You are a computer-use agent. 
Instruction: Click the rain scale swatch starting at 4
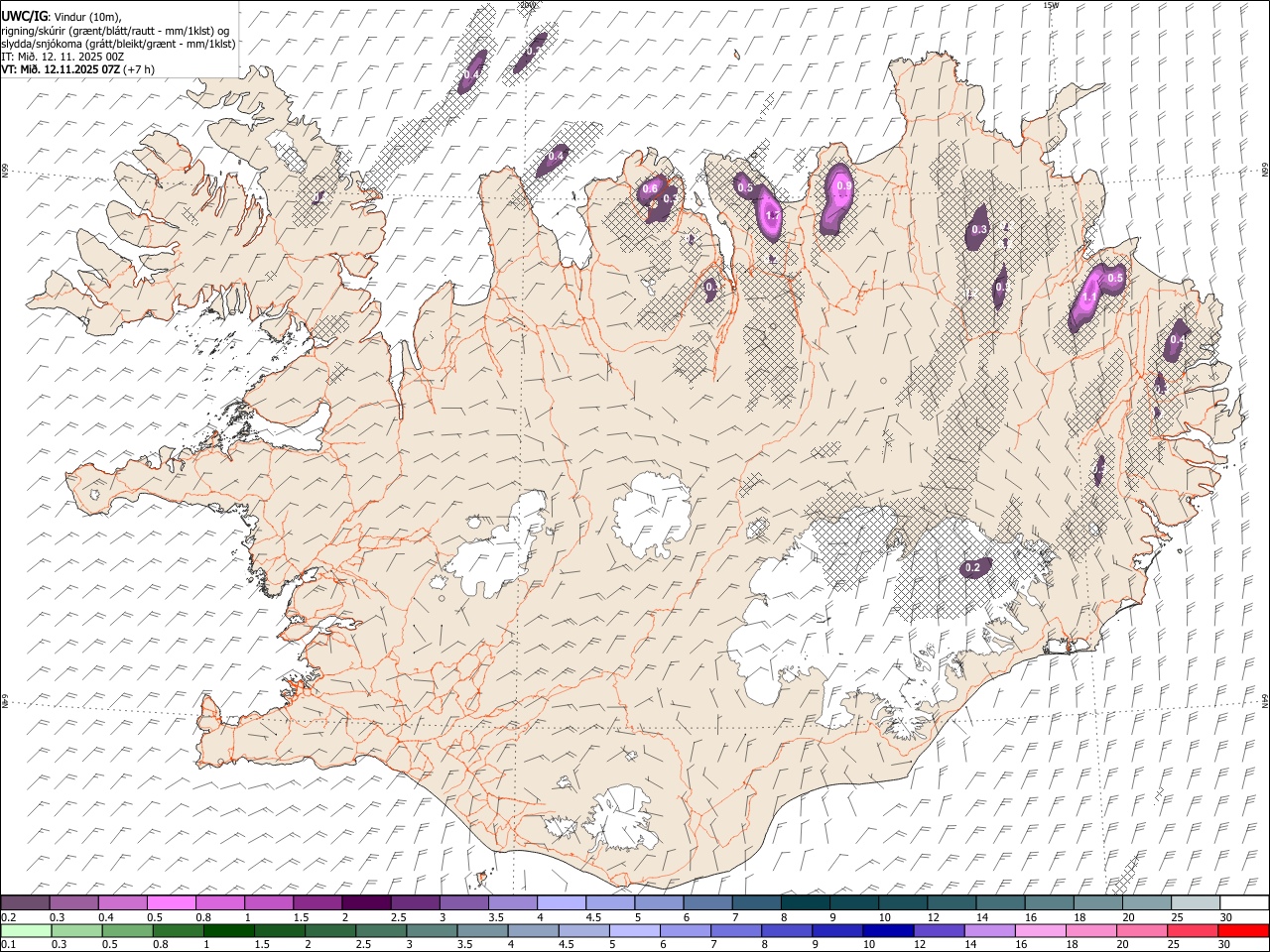pyautogui.click(x=533, y=930)
